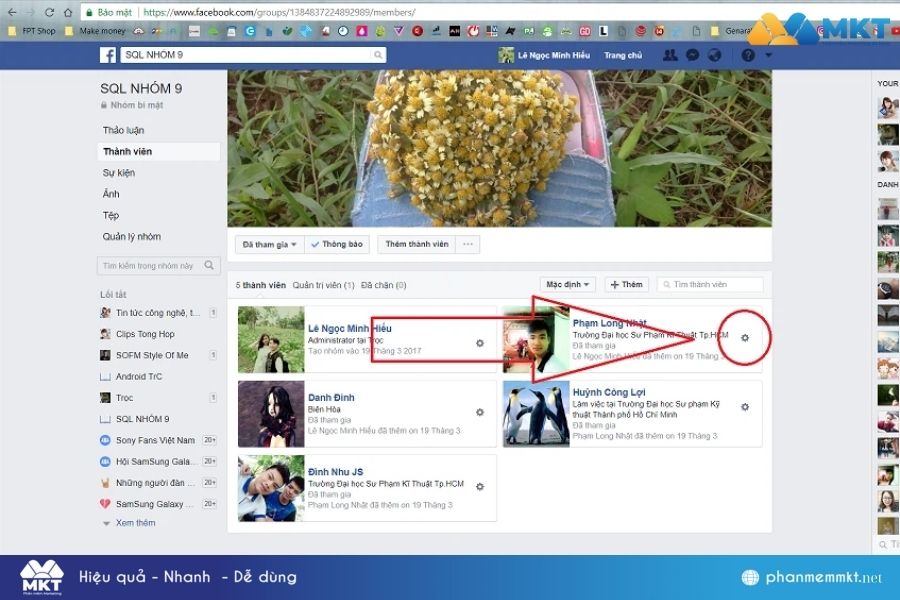Image resolution: width=900 pixels, height=600 pixels.
Task: Switch to 5 thành viên tab
Action: pyautogui.click(x=261, y=285)
